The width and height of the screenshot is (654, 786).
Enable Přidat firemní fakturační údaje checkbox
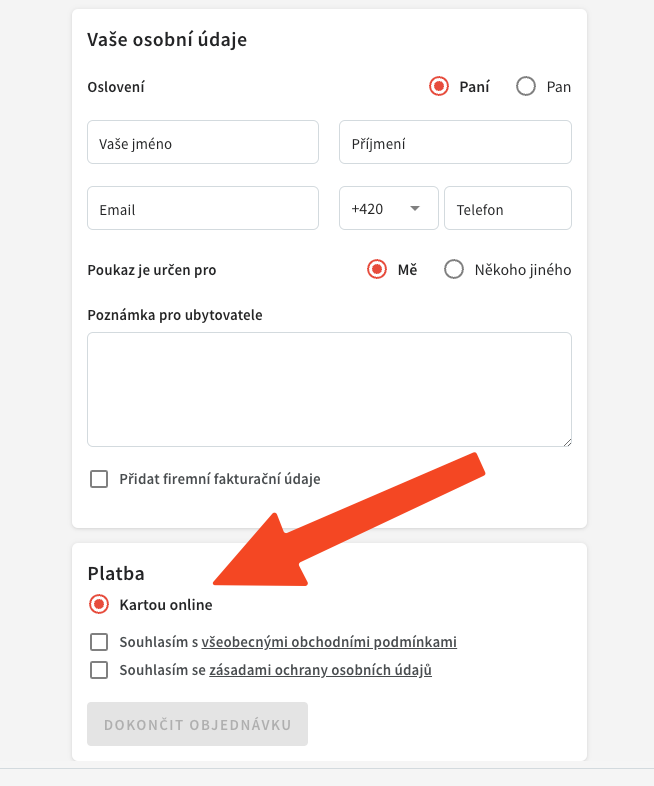[x=99, y=479]
